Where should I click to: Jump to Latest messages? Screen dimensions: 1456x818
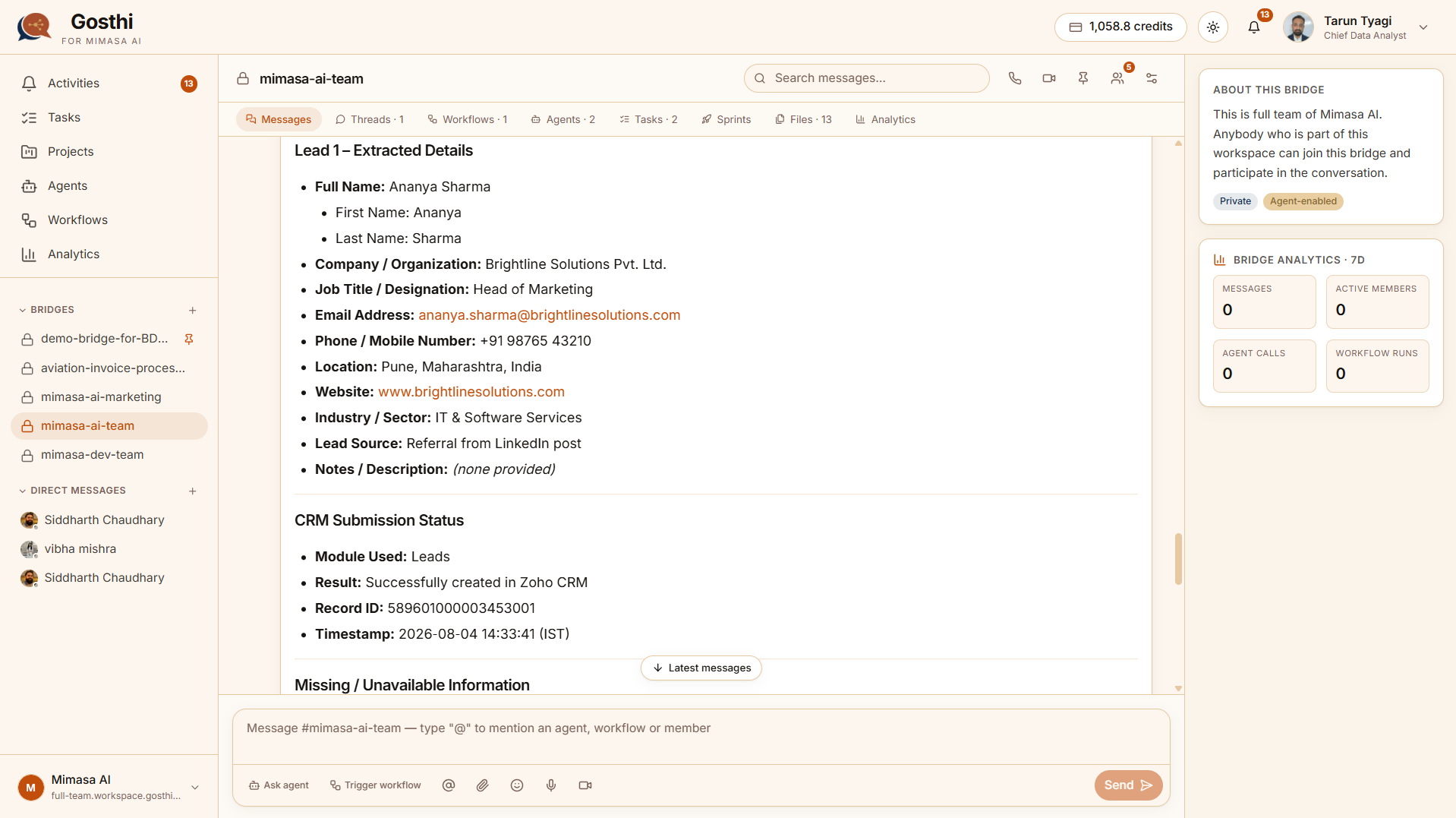click(x=701, y=668)
